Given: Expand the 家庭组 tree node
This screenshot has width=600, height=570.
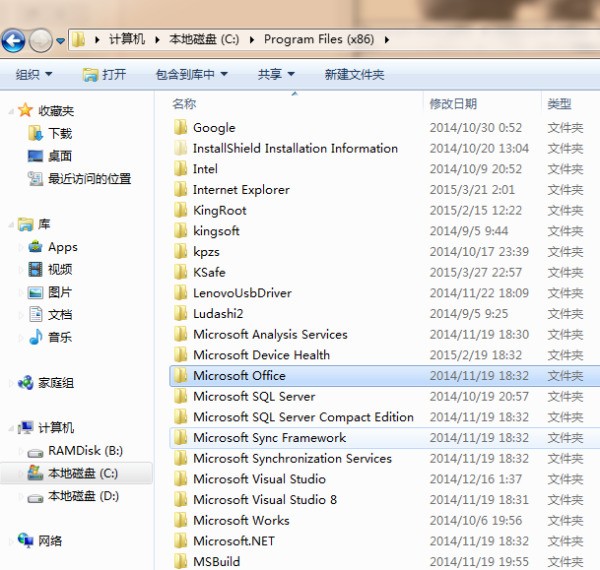Looking at the screenshot, I should click(x=11, y=383).
